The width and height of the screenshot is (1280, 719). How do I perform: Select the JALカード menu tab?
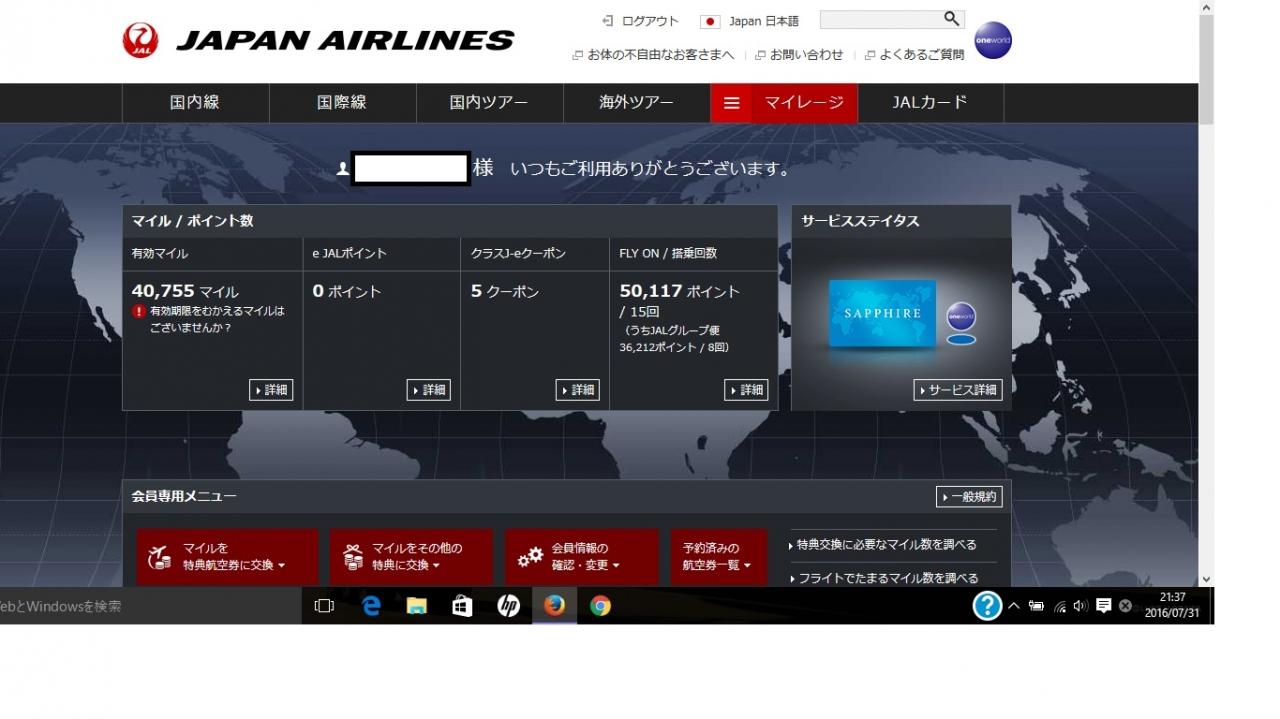click(930, 103)
